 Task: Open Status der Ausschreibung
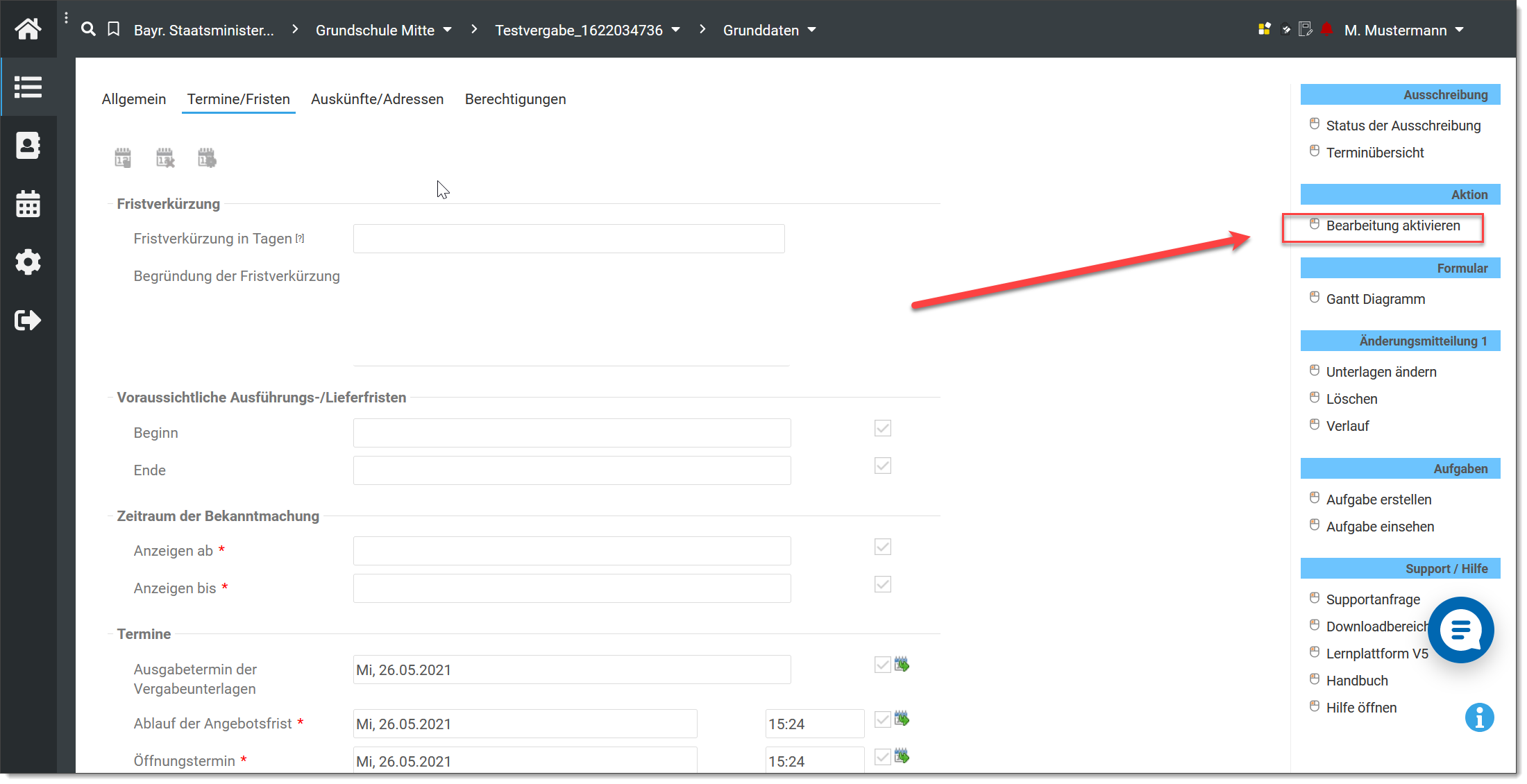(1403, 126)
